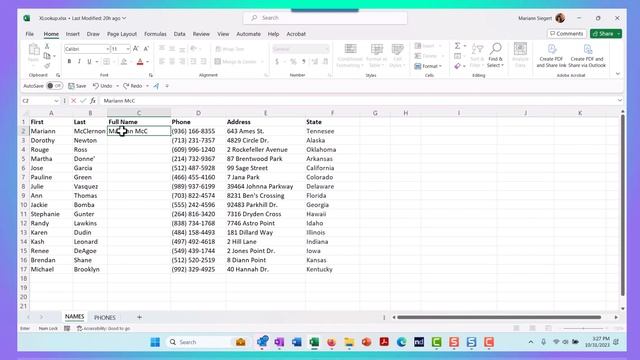Select the Format Painter brush
Image resolution: width=640 pixels, height=360 pixels.
47,65
